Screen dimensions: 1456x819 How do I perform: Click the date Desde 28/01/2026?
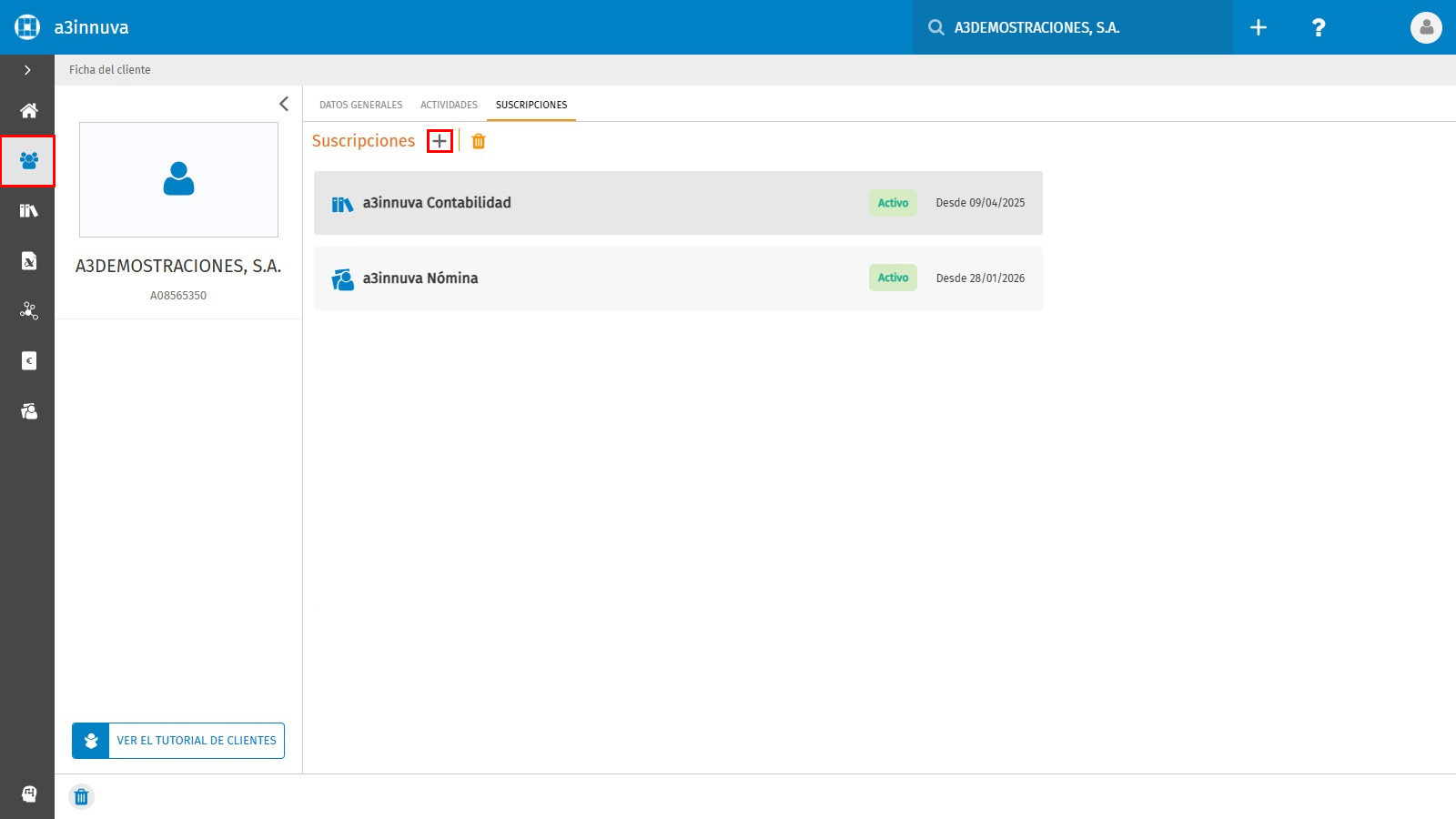[x=980, y=278]
